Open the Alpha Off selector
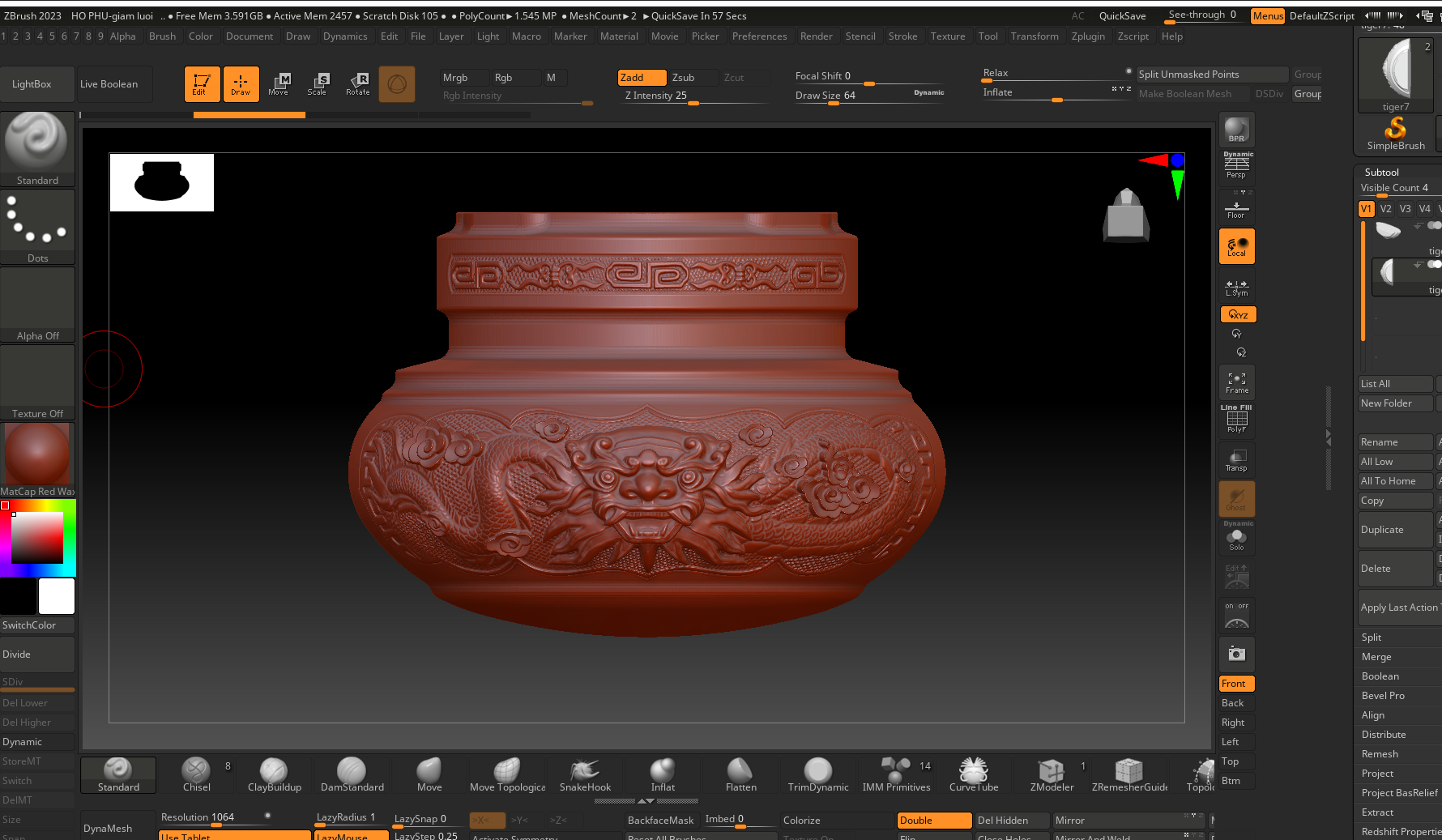 [37, 305]
